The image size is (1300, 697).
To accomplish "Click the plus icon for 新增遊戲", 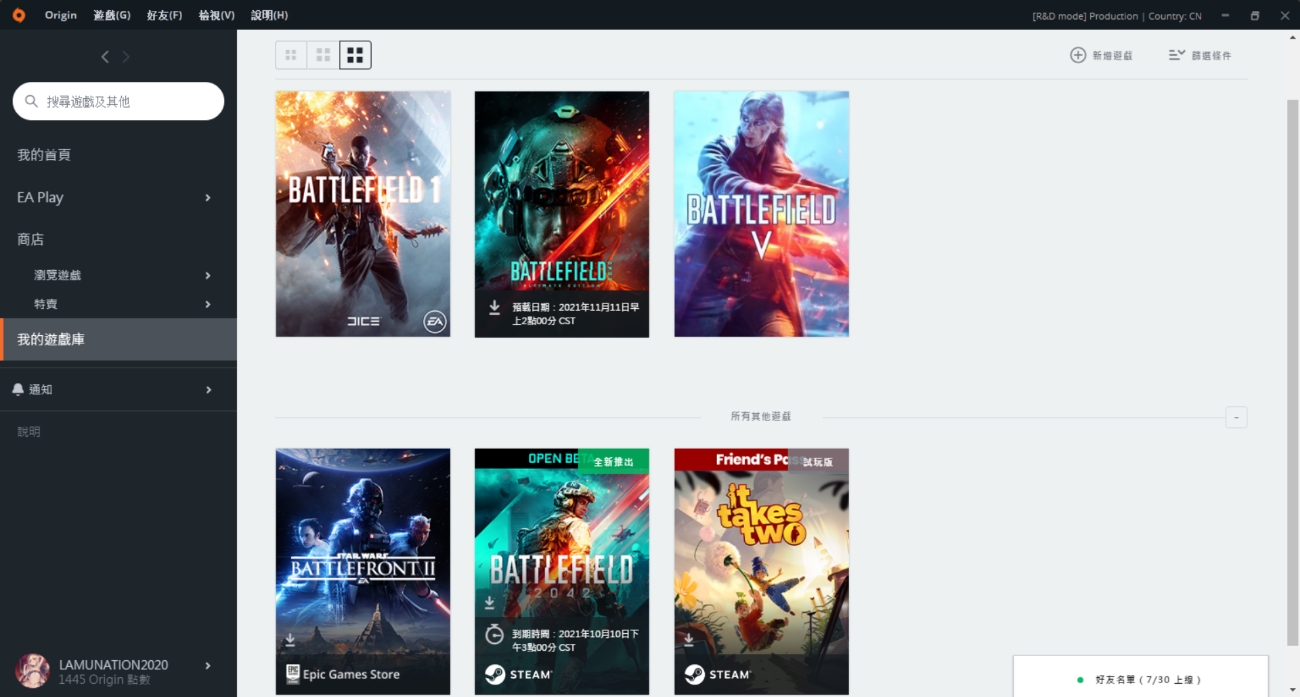I will [x=1078, y=55].
